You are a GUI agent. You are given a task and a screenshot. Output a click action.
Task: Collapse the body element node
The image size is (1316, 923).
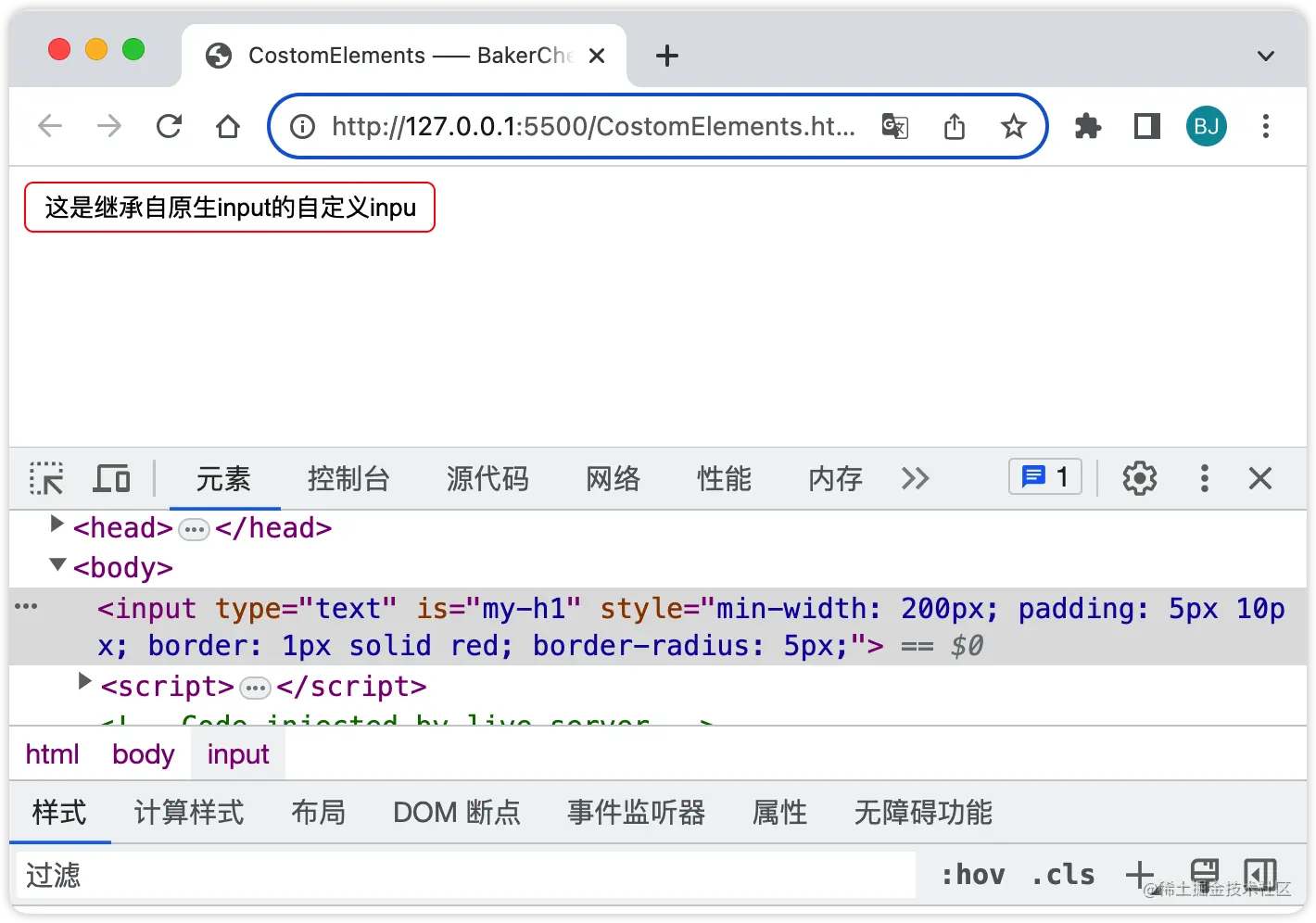click(57, 564)
